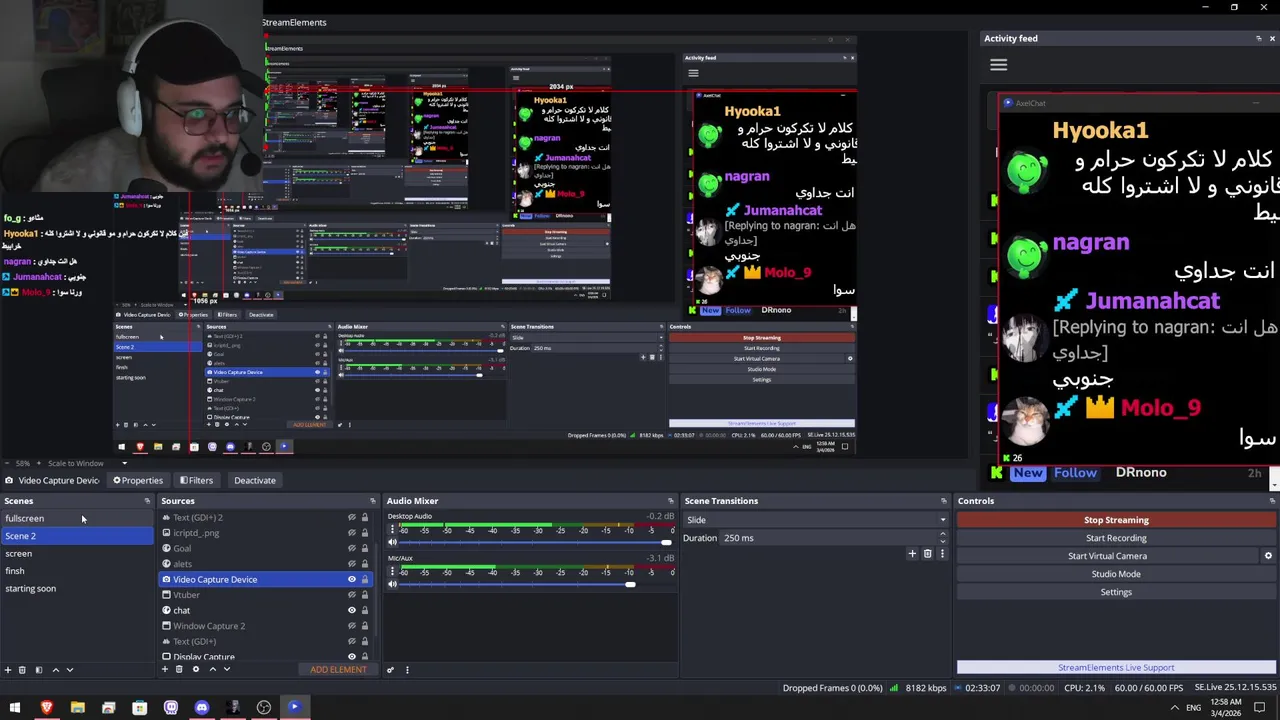
Task: Pop out the Controls dock
Action: pos(1272,501)
